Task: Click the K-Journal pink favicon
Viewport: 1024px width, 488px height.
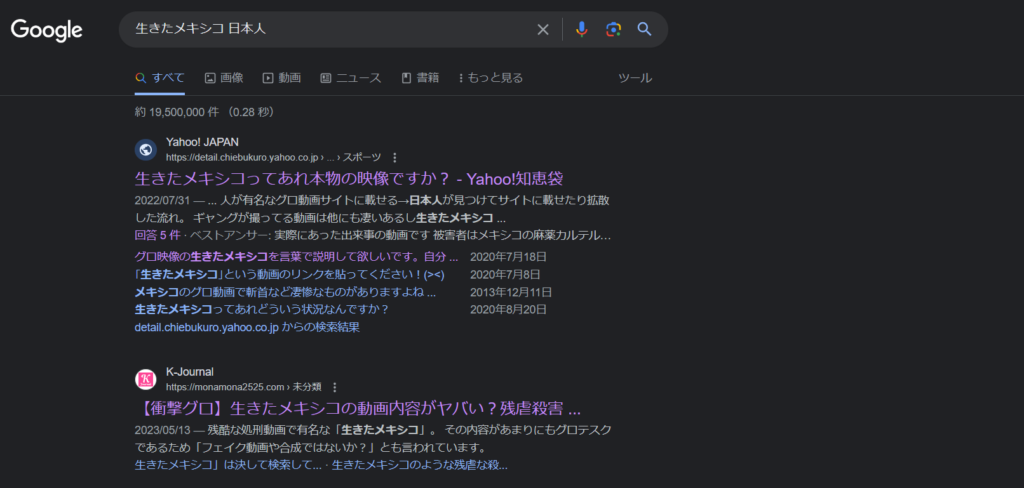Action: [146, 380]
